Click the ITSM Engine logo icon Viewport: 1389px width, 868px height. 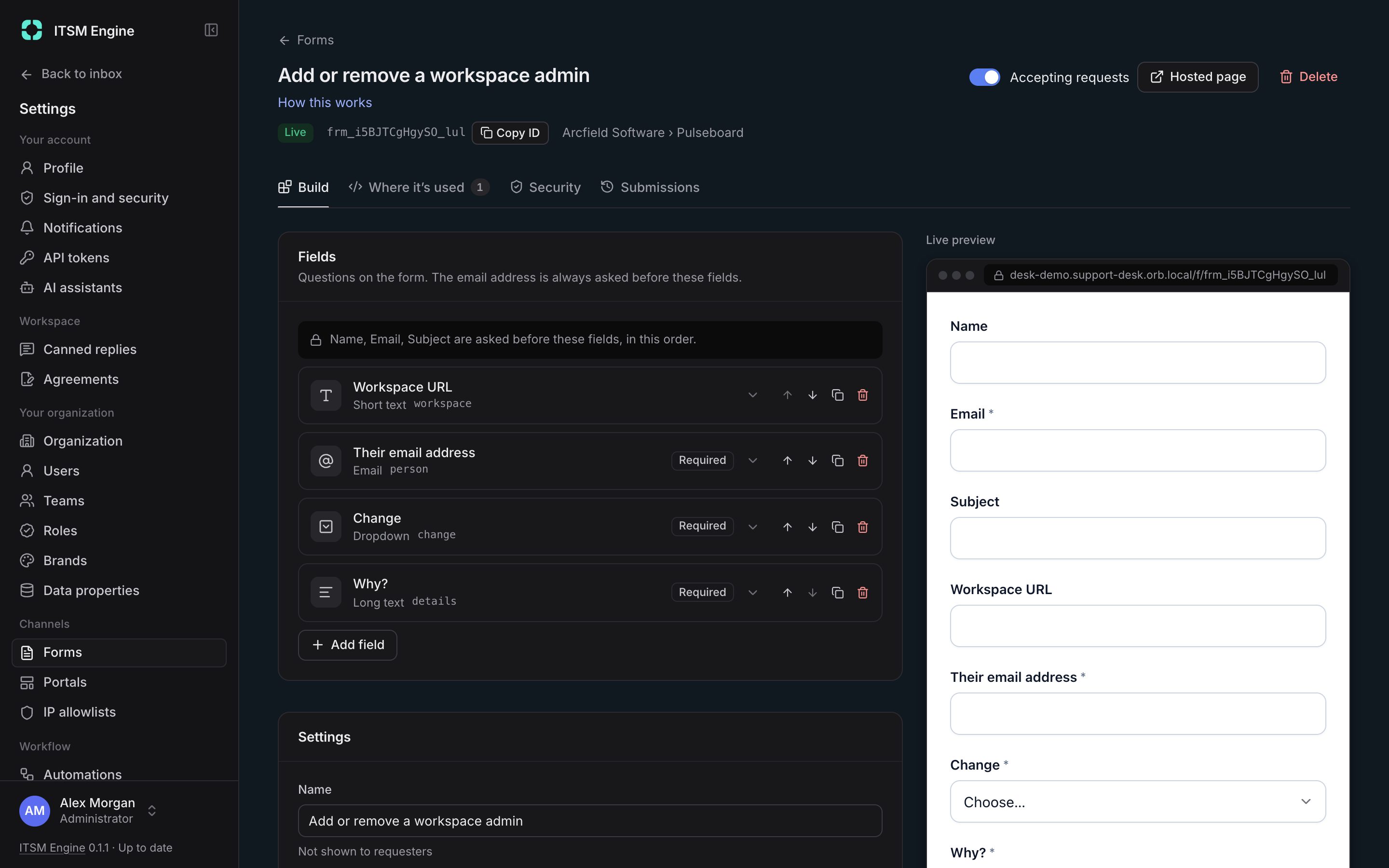[x=31, y=30]
